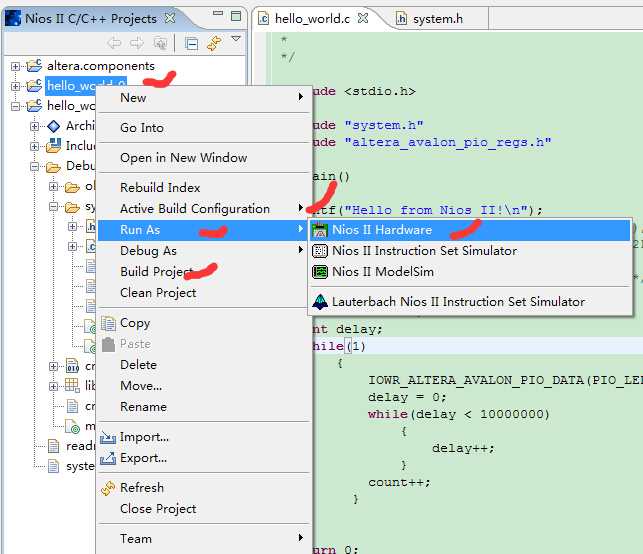Choose Close Project from context menu
This screenshot has height=554, width=643.
(203, 509)
